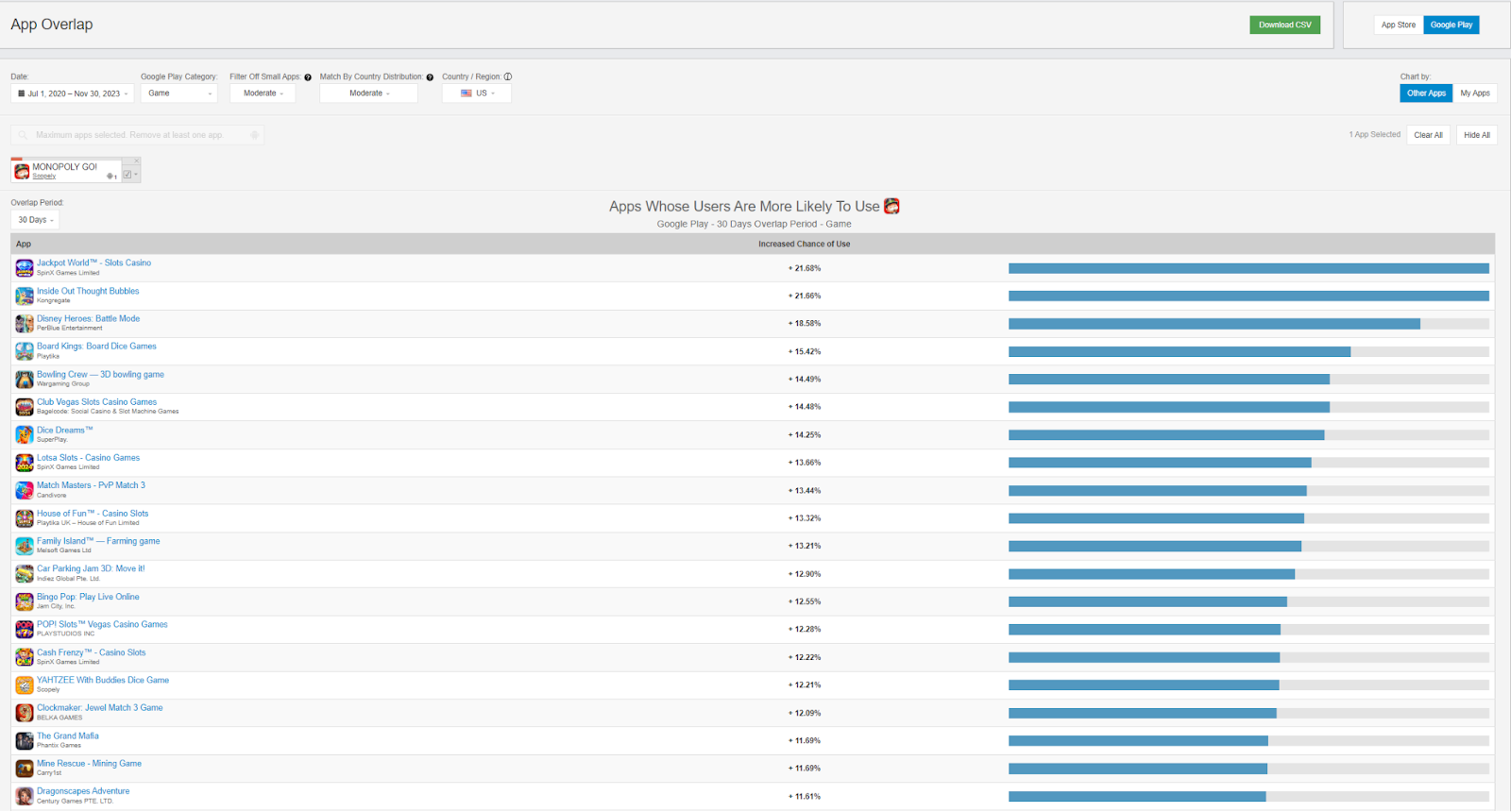1511x812 pixels.
Task: Remove the MONOPOLY GO! chip with its X
Action: [x=136, y=161]
